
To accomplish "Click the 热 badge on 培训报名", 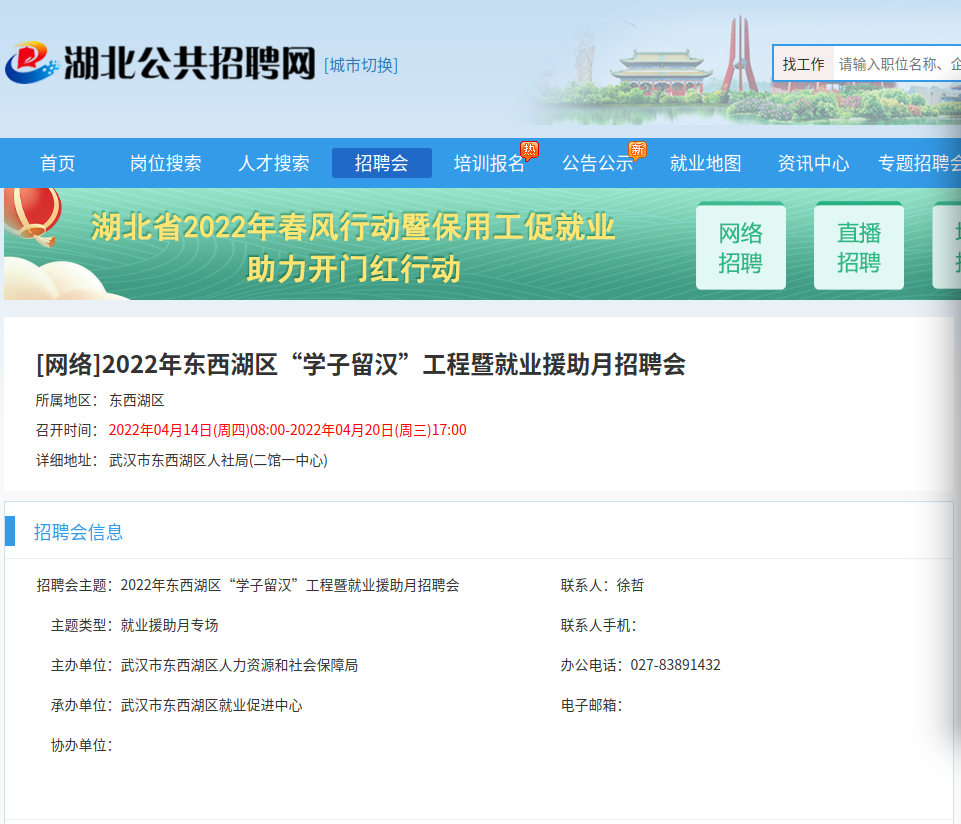I will tap(529, 150).
